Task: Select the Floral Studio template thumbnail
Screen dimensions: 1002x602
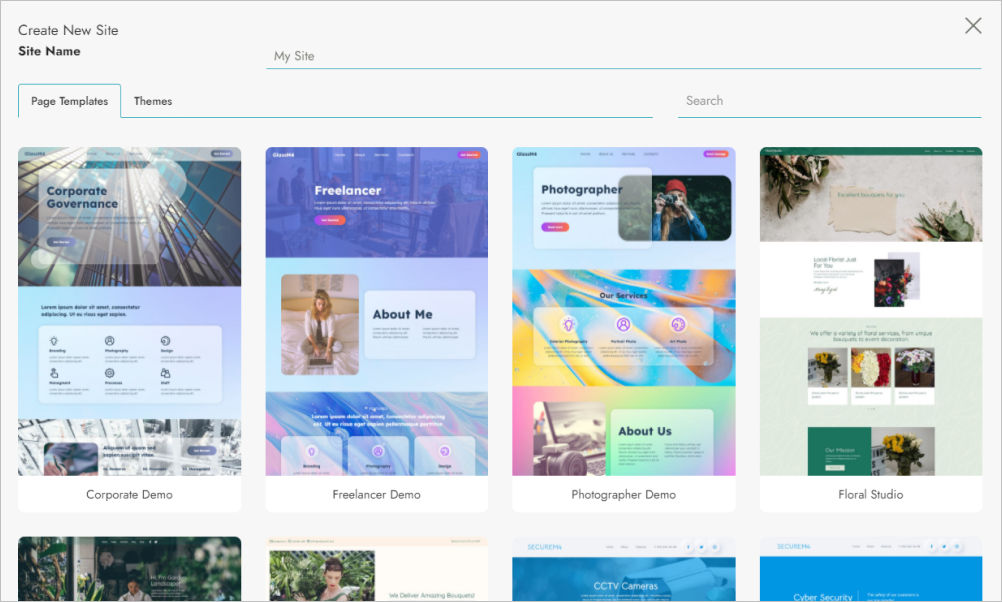Action: 870,311
